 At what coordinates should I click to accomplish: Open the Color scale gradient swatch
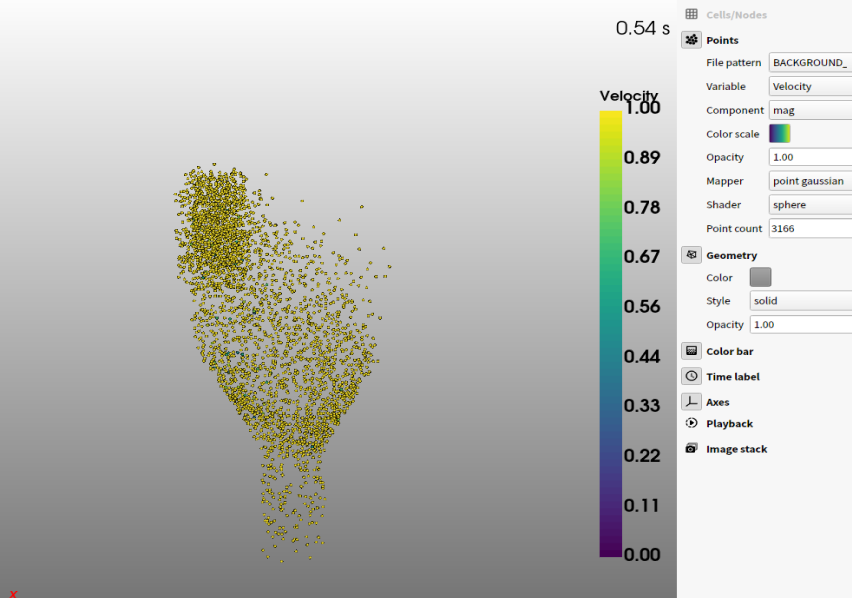click(779, 134)
